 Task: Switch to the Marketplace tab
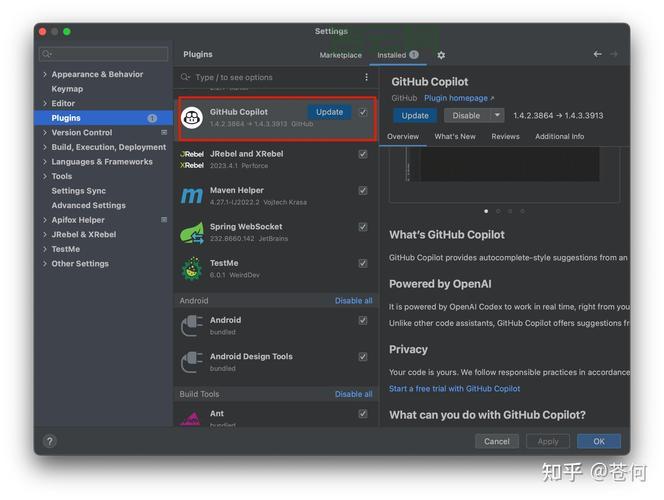(x=340, y=55)
